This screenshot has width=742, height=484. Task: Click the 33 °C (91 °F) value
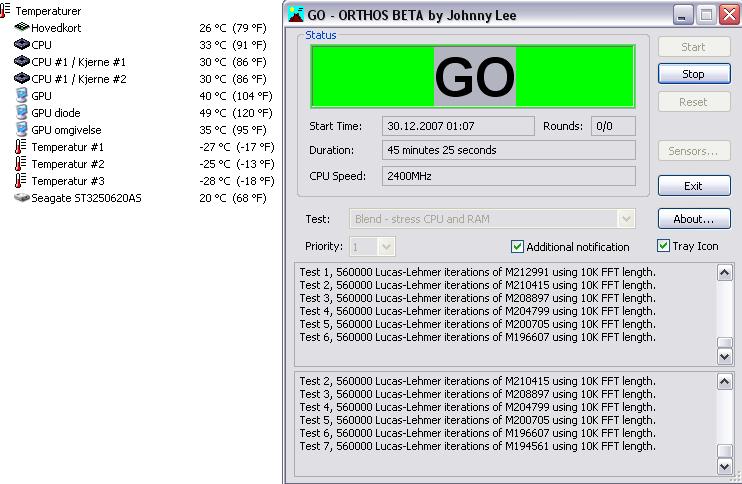(233, 45)
